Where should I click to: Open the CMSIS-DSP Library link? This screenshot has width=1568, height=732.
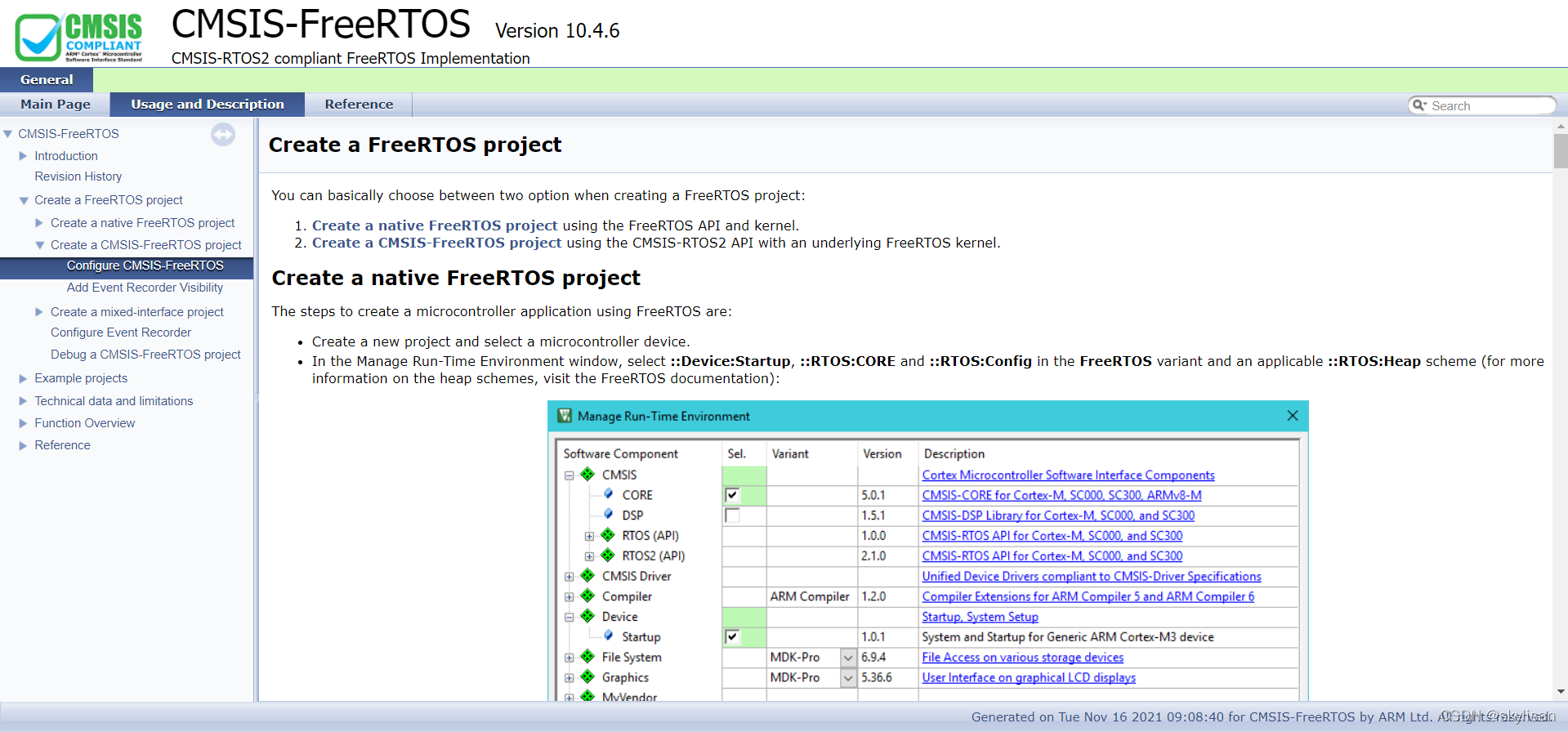(x=1058, y=516)
